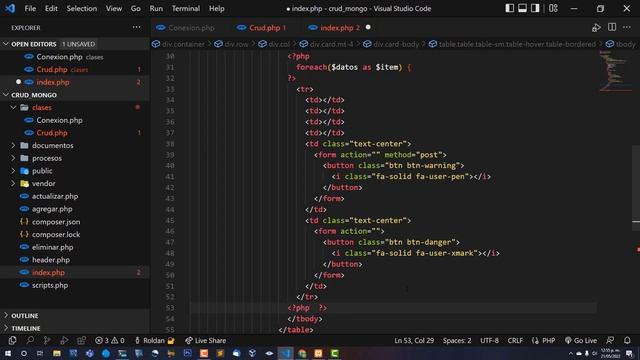
Task: Toggle the Primary Side Bar layout button
Action: [509, 8]
